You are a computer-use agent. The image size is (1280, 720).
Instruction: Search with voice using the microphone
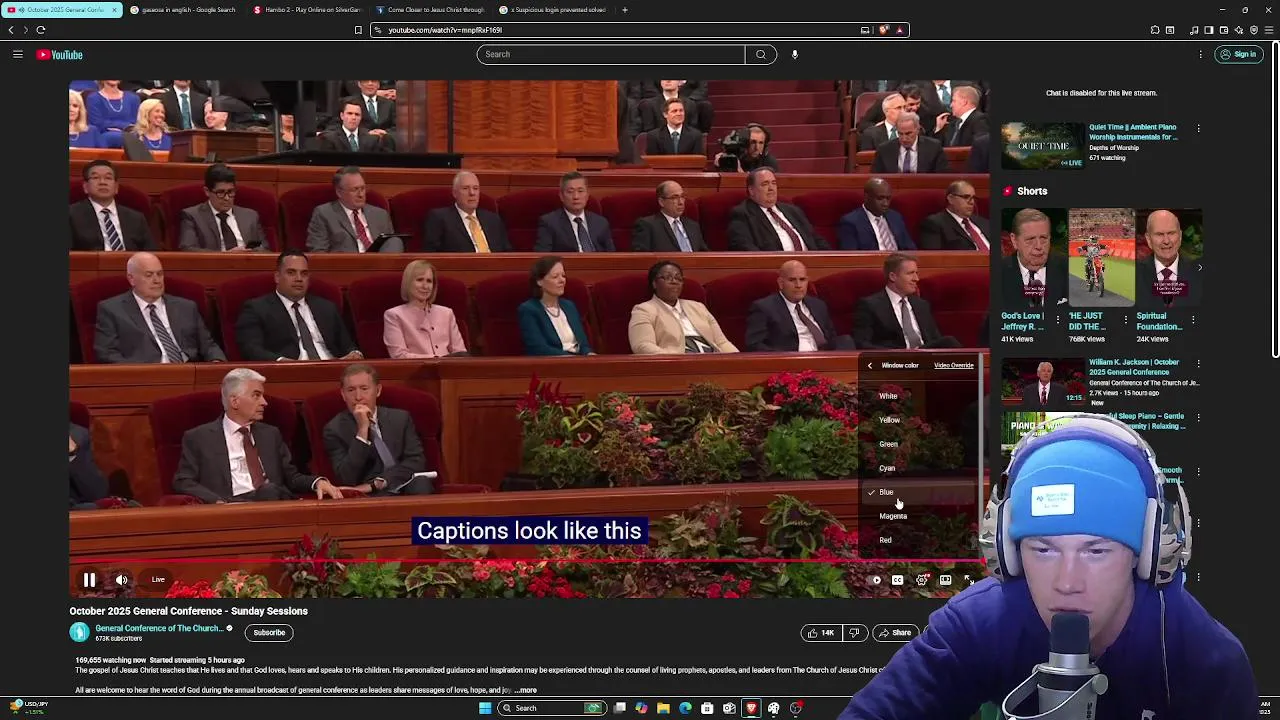click(795, 54)
